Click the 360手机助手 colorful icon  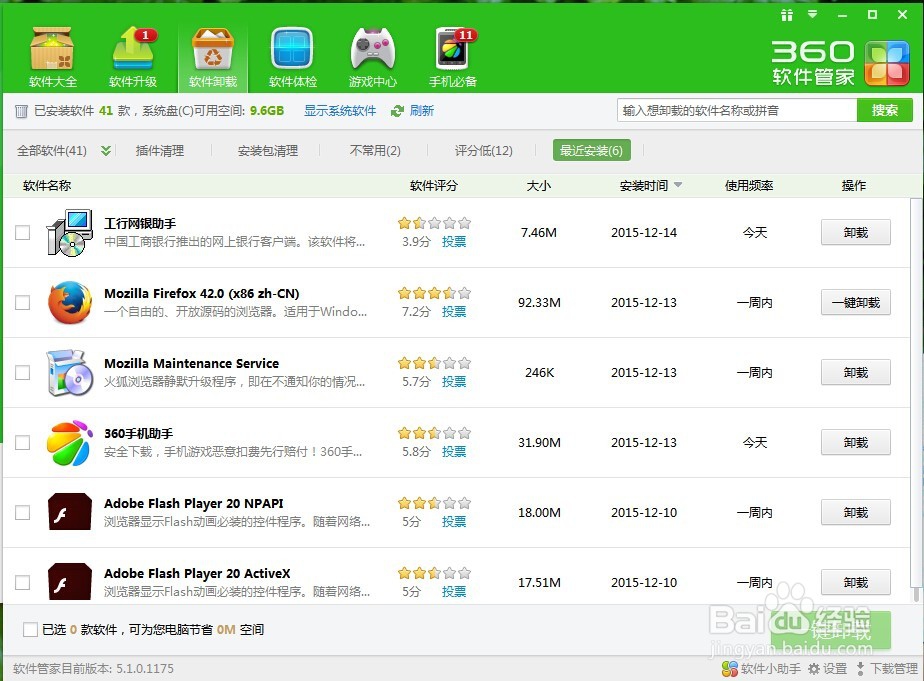pos(70,442)
